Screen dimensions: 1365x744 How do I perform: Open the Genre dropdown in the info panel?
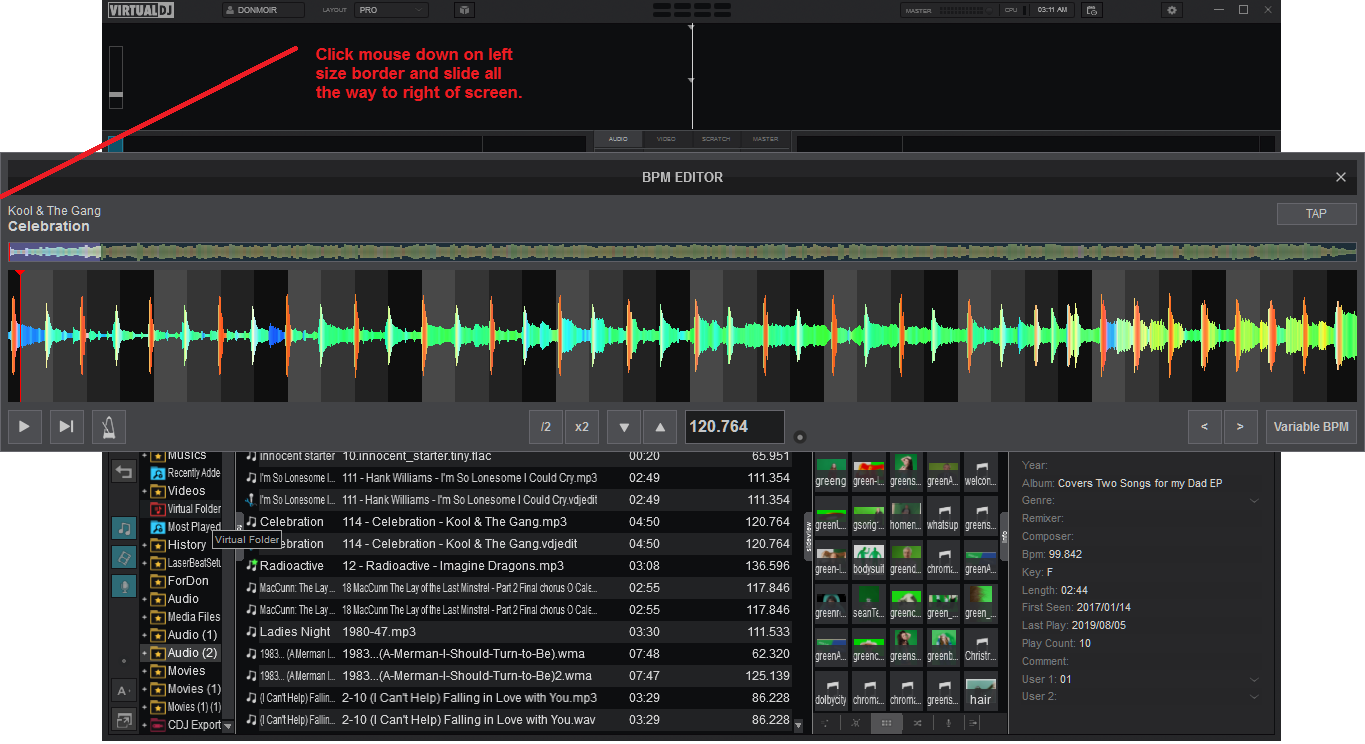coord(1254,501)
